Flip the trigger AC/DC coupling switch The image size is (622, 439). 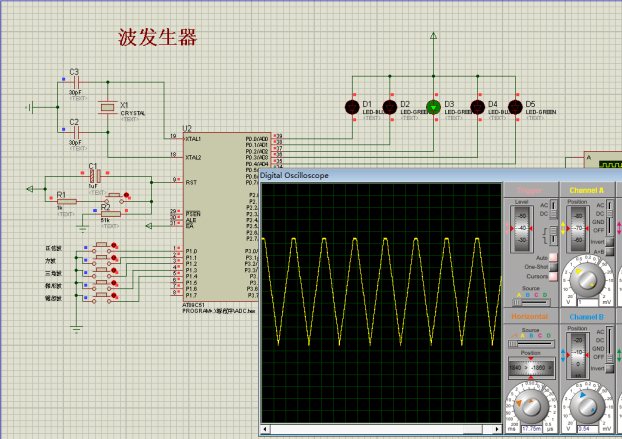tap(553, 209)
